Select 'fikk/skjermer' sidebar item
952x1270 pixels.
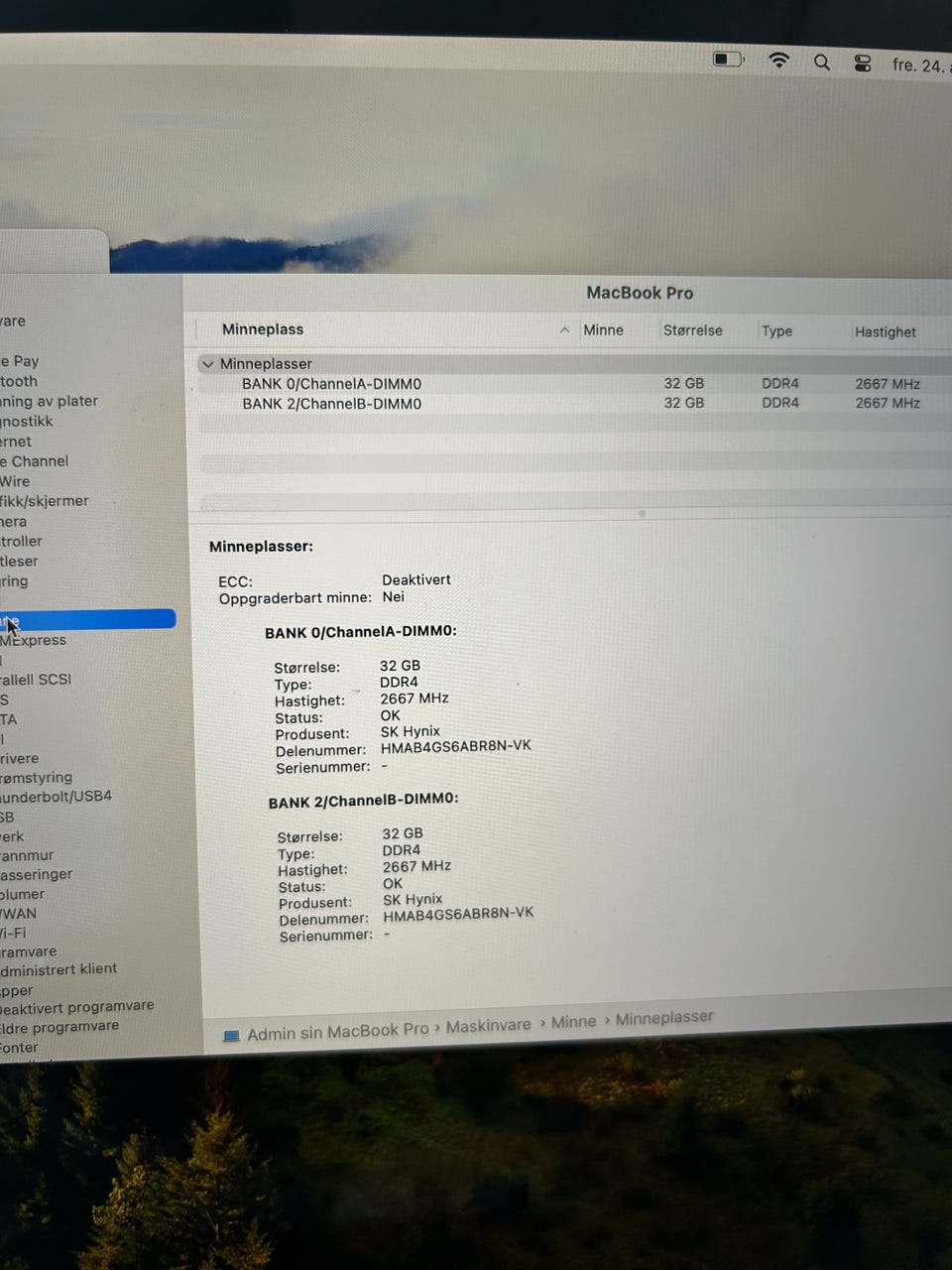(45, 501)
